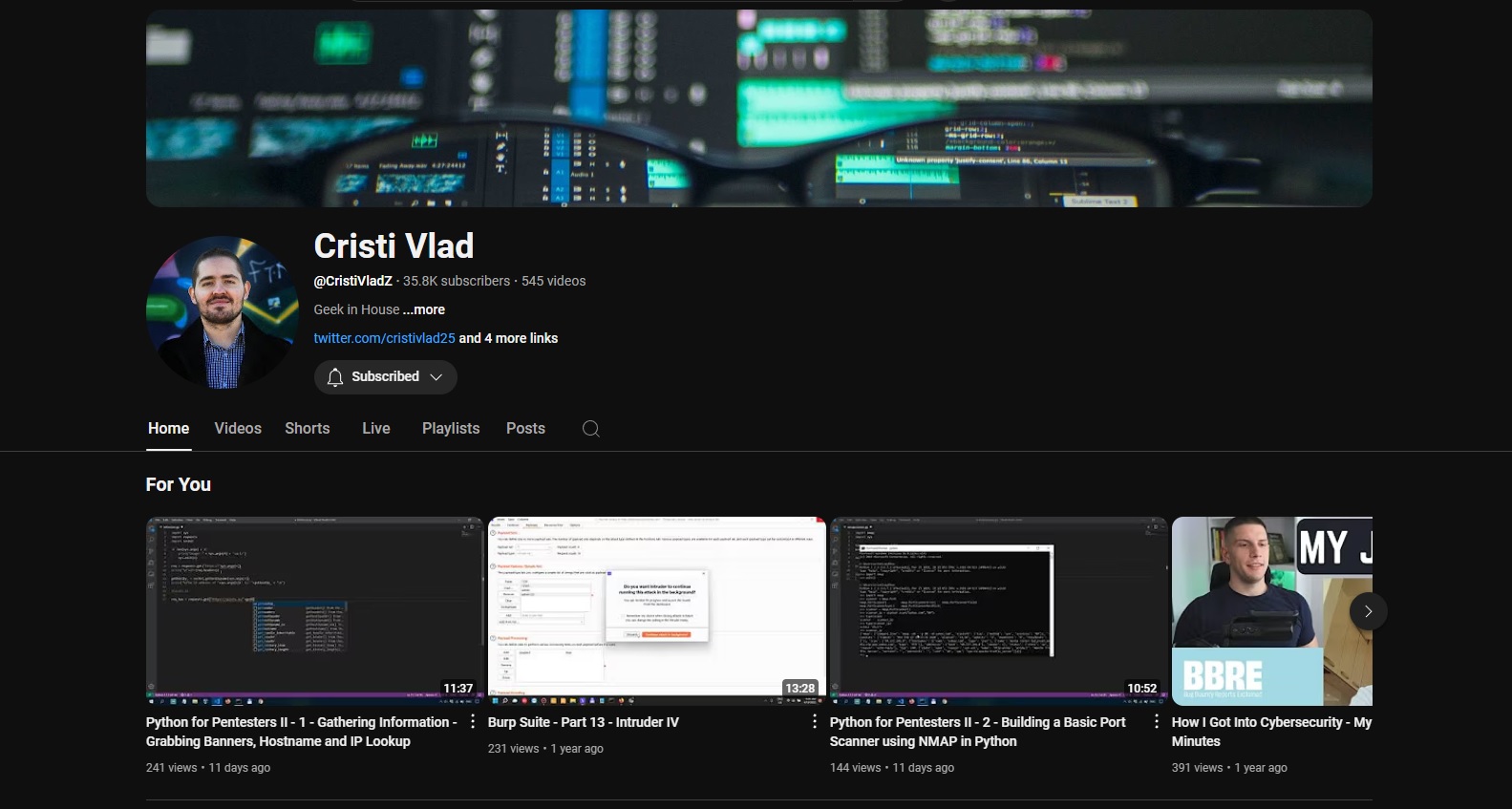Click the next arrow on For You carousel
The image size is (1512, 809).
point(1368,611)
